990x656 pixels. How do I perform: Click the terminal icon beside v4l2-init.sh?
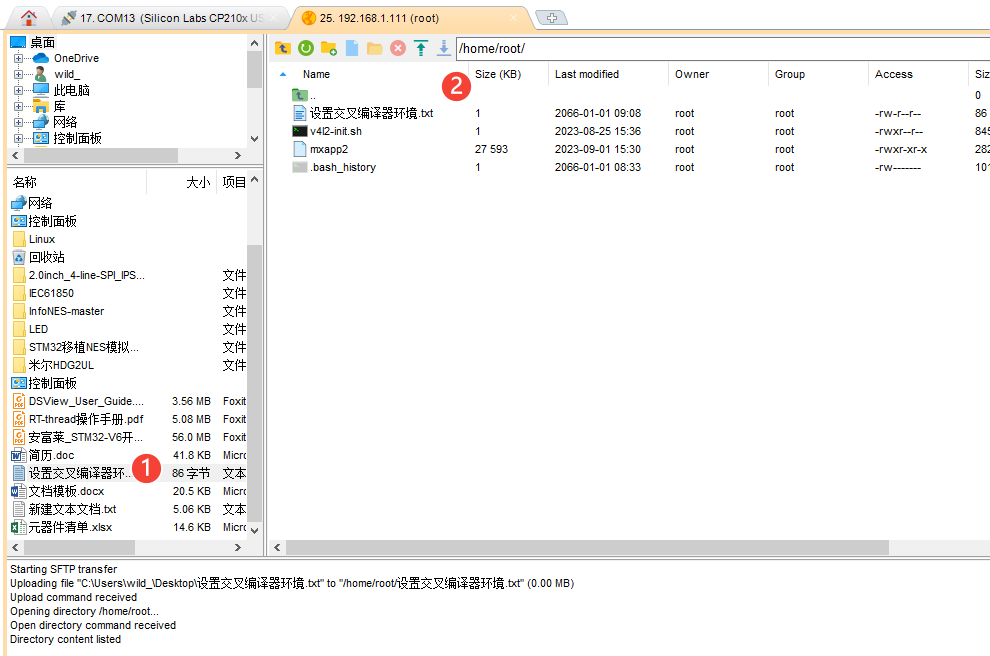(299, 131)
